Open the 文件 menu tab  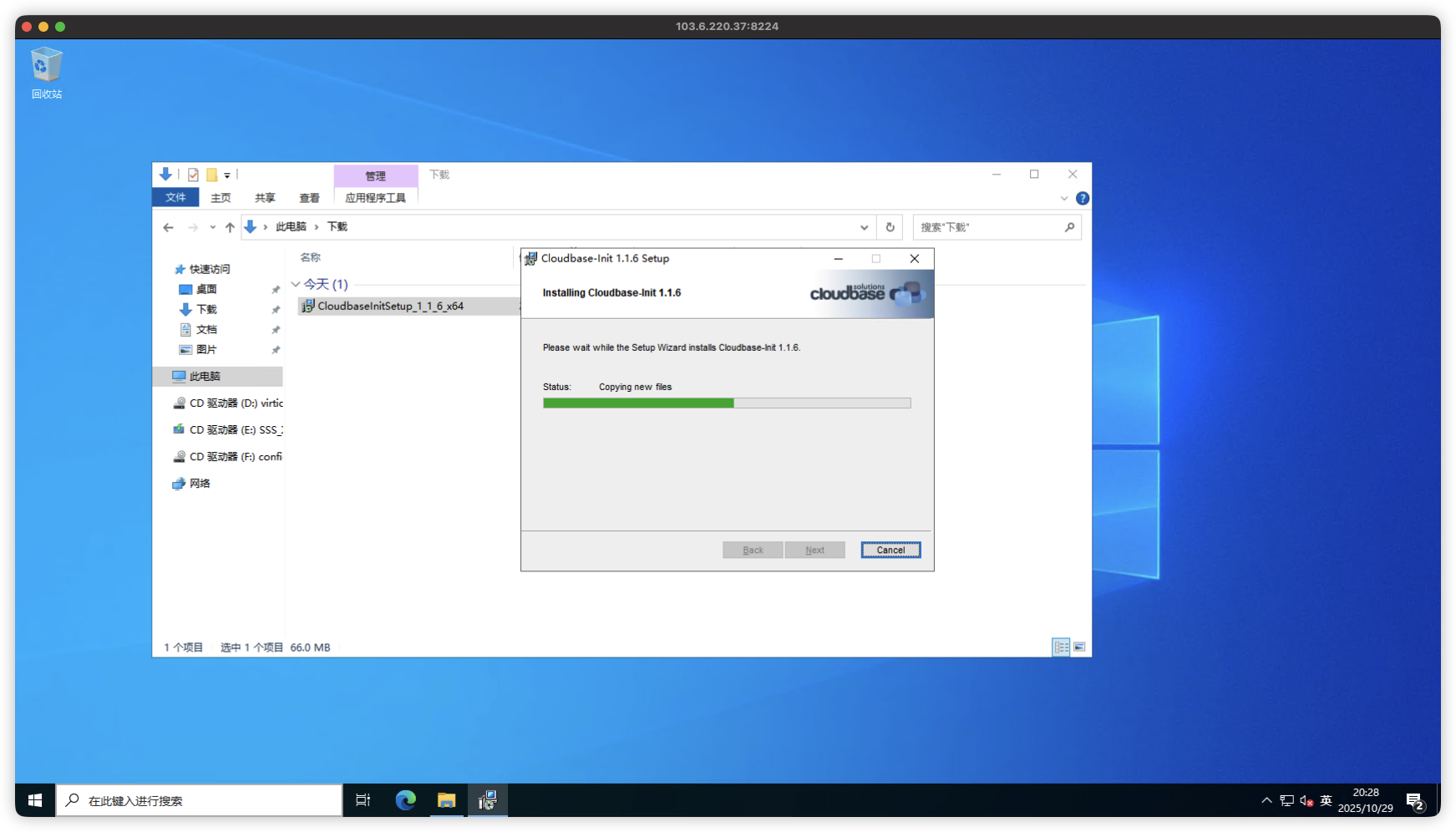pyautogui.click(x=175, y=198)
